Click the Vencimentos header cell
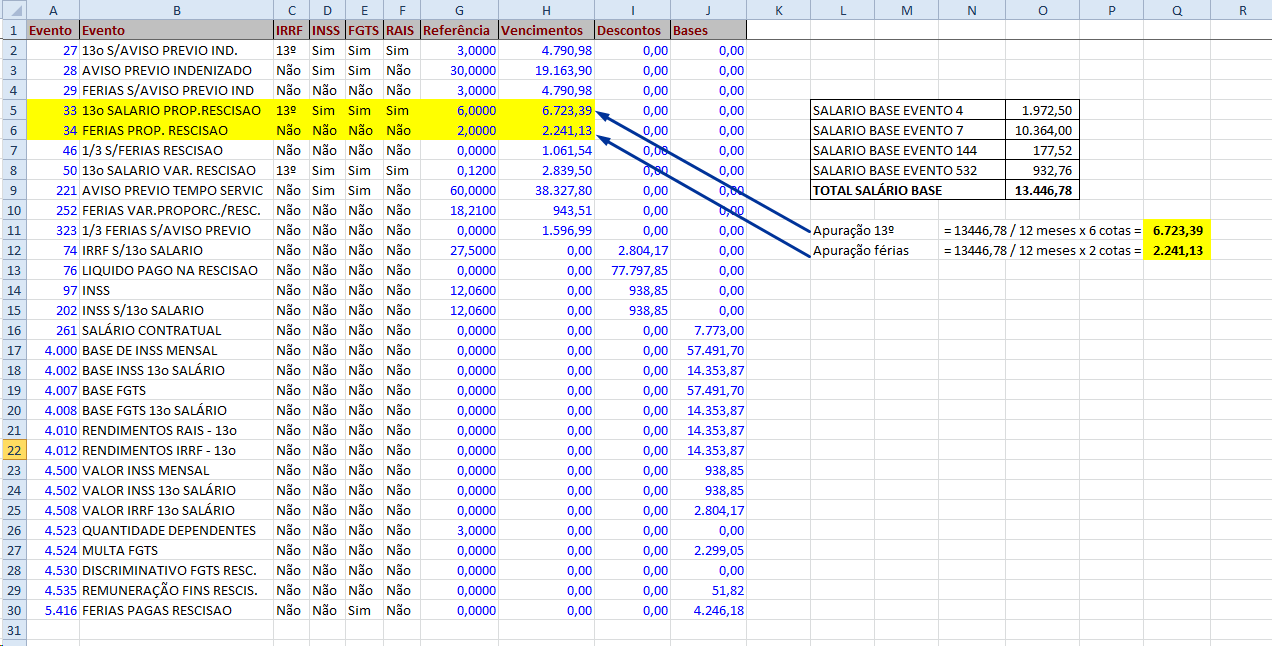This screenshot has height=646, width=1272. point(546,30)
